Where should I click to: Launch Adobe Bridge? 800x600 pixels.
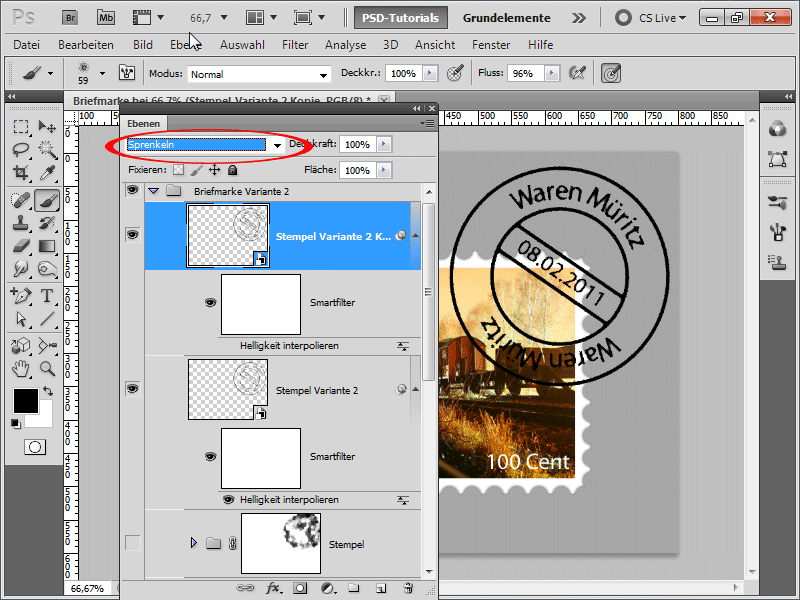point(70,18)
